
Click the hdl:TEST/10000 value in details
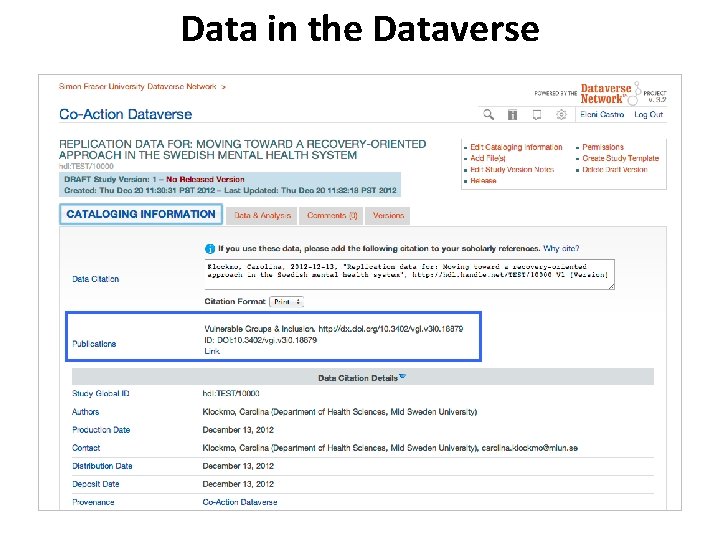tap(231, 394)
